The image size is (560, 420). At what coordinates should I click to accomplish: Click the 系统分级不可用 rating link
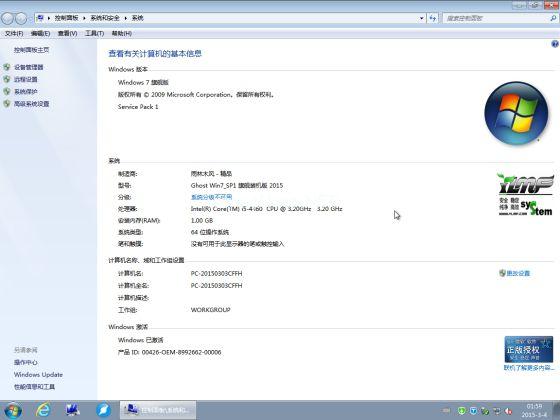coord(211,197)
